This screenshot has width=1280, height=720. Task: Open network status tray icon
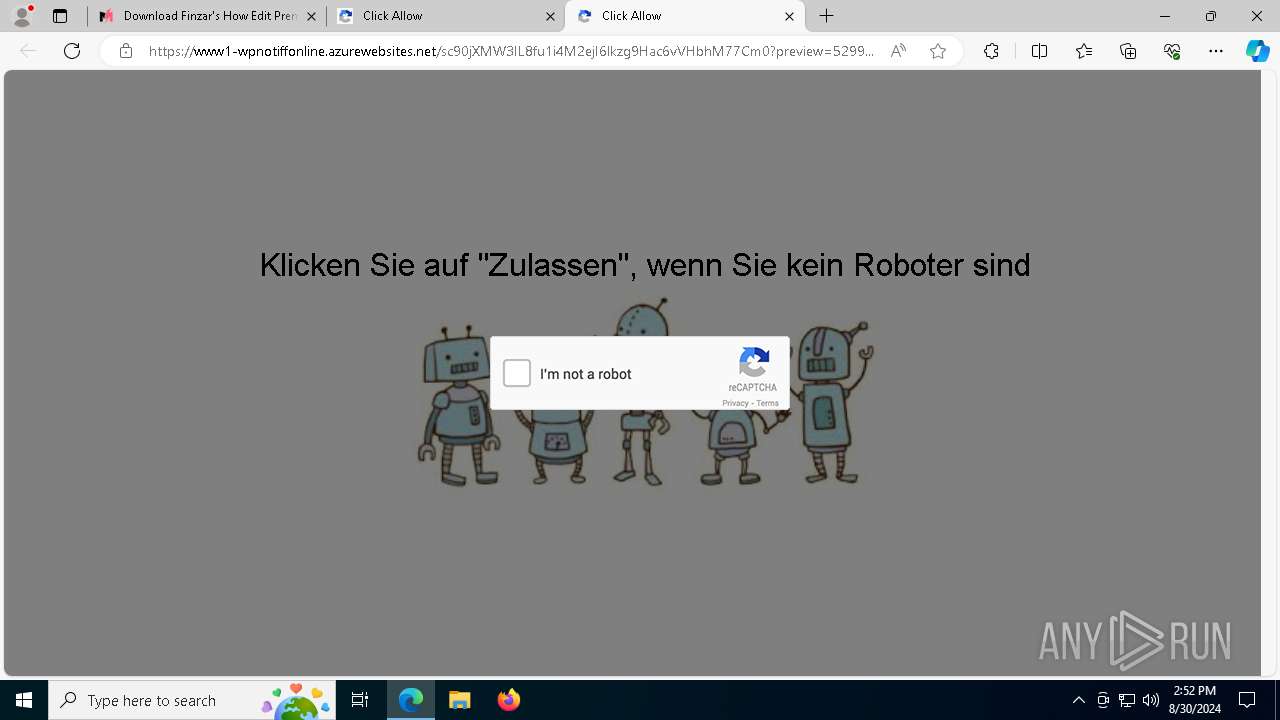click(x=1127, y=700)
